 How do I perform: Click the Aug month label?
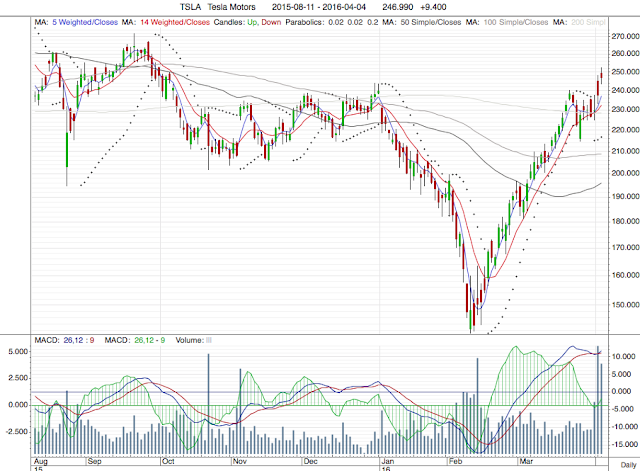pyautogui.click(x=41, y=461)
